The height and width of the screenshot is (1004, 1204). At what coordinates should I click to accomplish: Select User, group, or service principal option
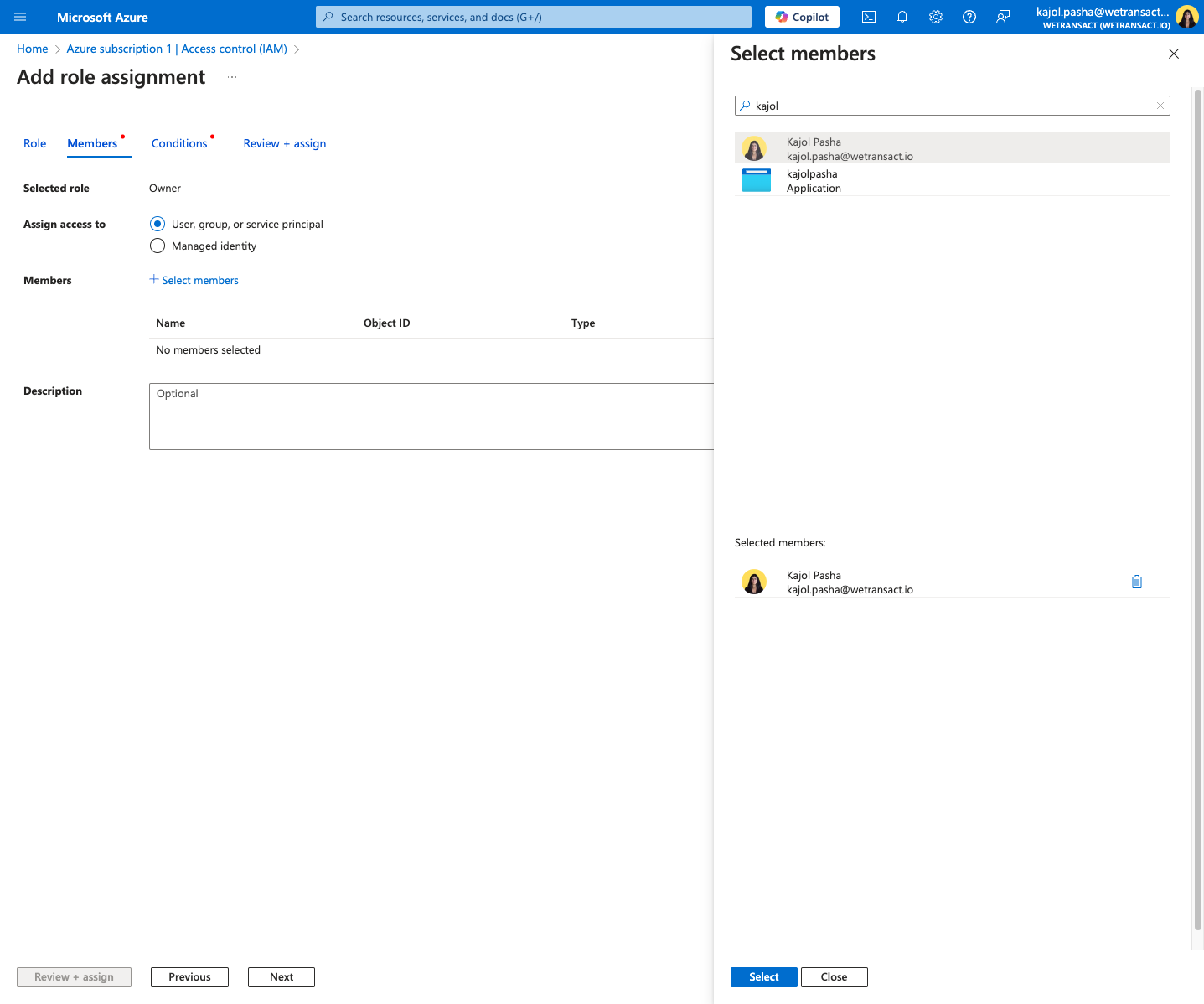point(158,224)
